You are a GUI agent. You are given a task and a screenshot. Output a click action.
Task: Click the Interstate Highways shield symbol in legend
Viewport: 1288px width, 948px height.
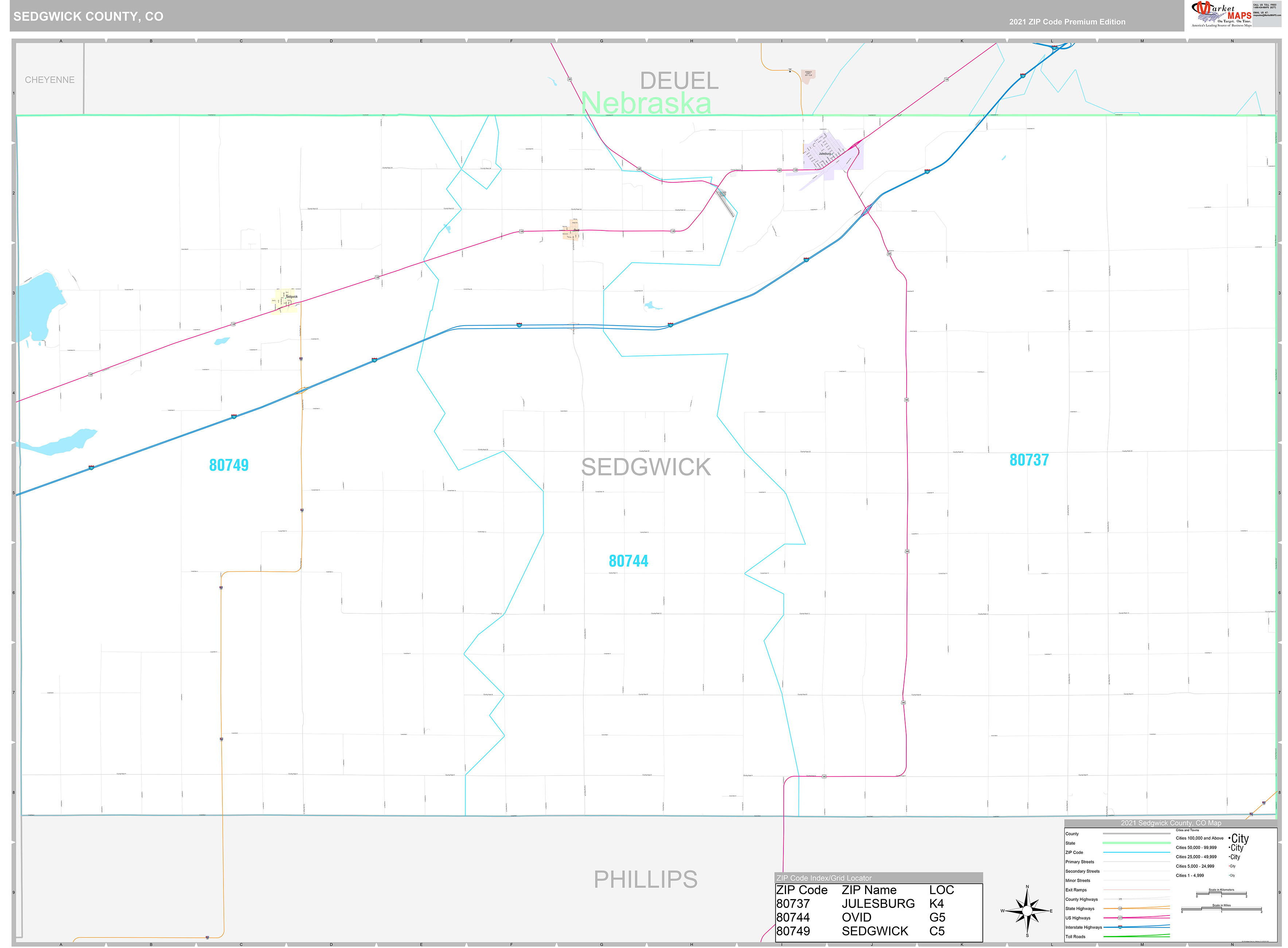click(1120, 927)
